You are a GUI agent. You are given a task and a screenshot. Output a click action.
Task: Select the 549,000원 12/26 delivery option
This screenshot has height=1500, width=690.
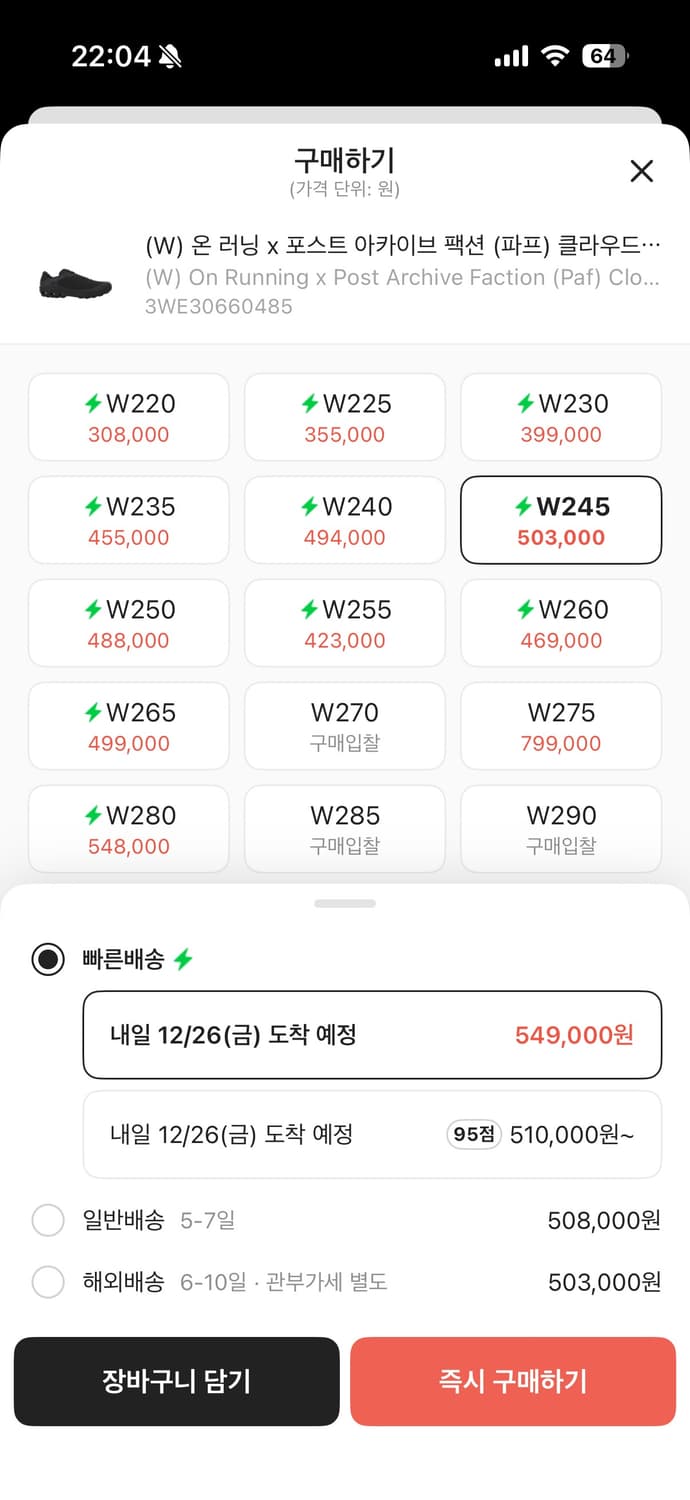pos(372,1034)
